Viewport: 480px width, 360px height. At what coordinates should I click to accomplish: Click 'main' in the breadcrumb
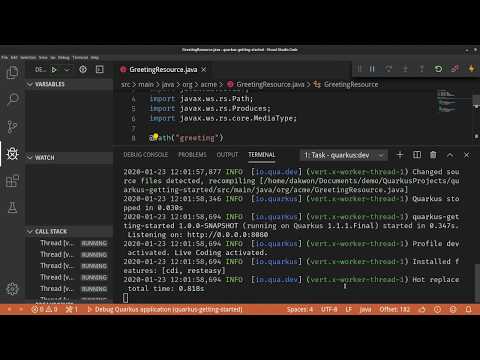[x=146, y=84]
